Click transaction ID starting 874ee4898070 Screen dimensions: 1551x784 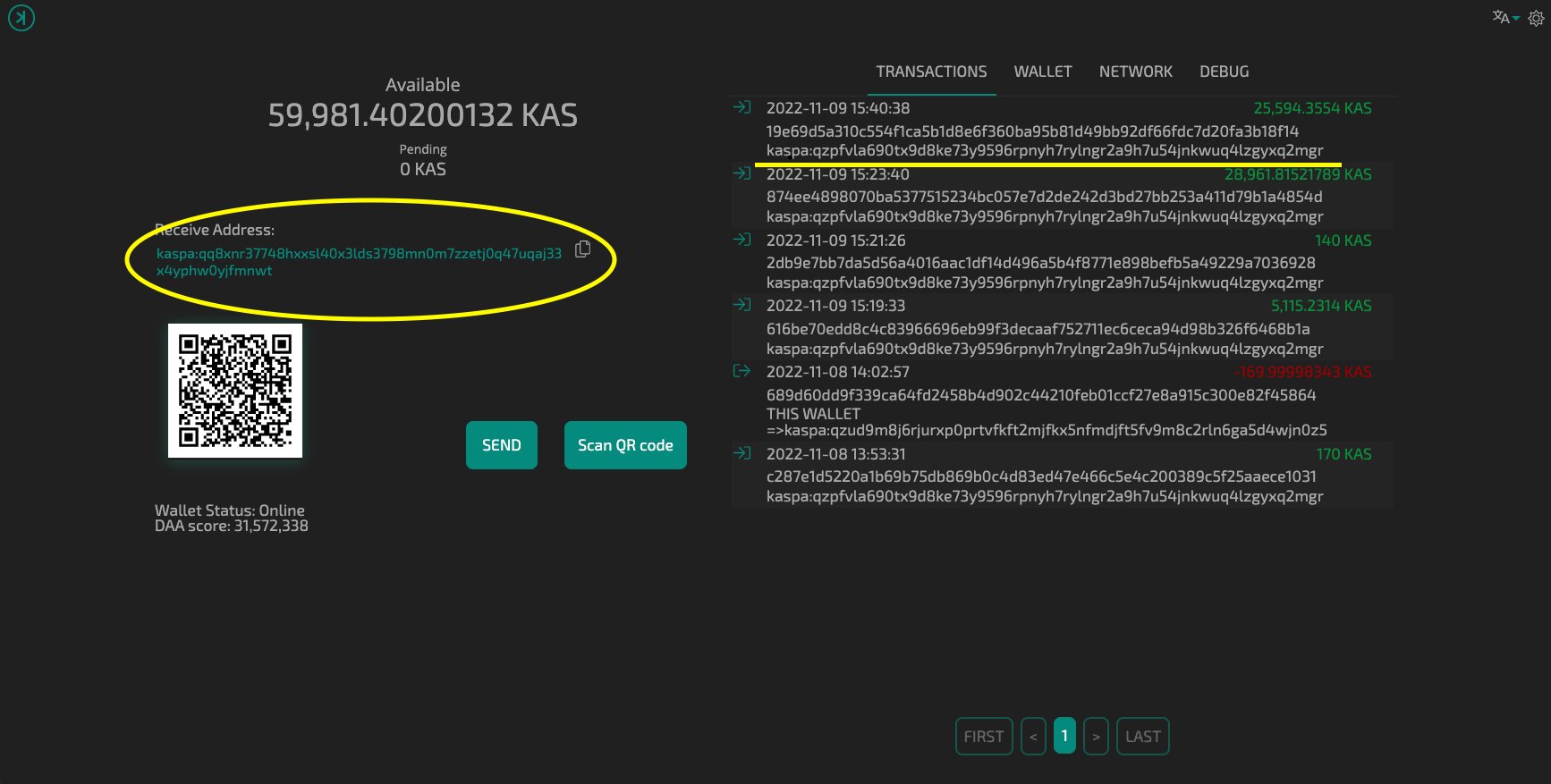click(x=1044, y=197)
